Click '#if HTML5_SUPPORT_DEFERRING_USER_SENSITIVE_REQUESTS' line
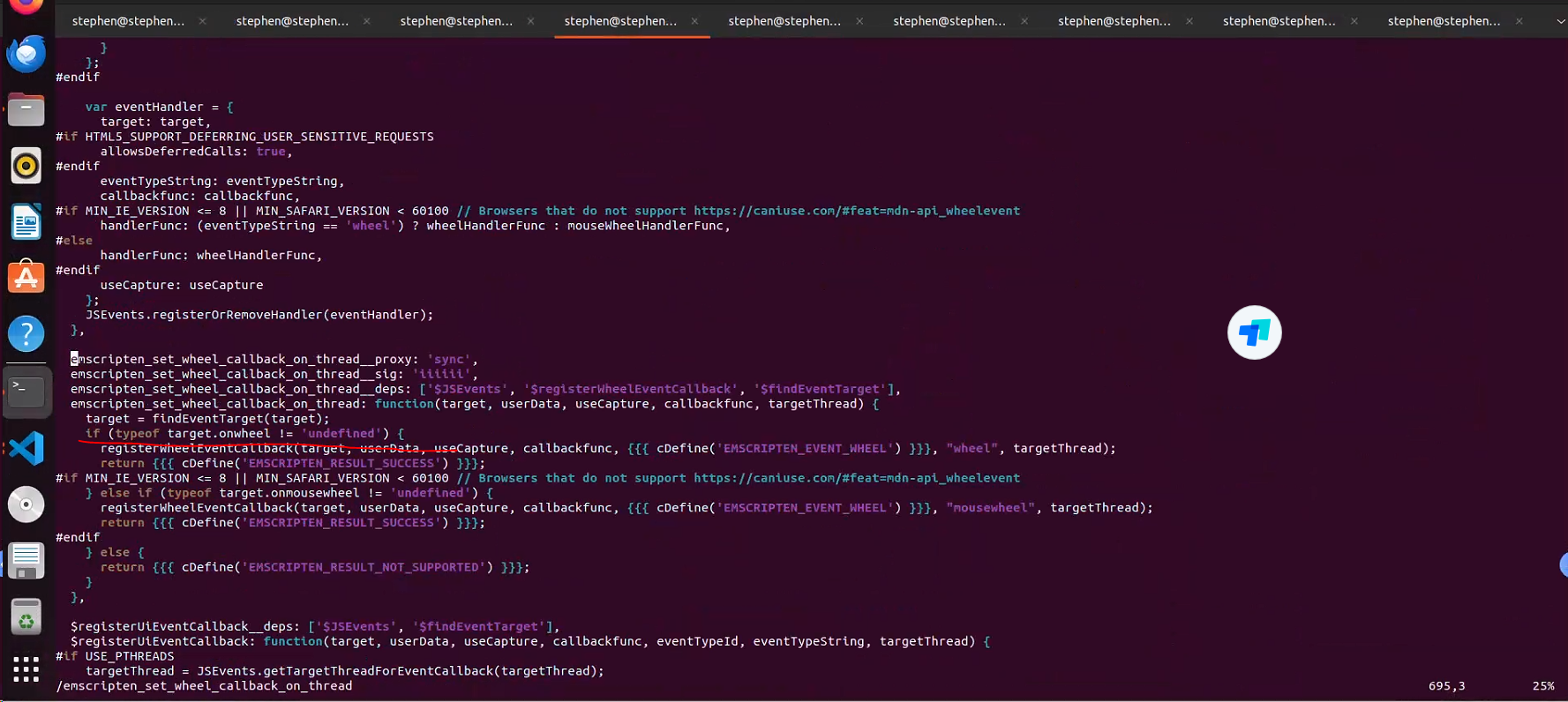The height and width of the screenshot is (702, 1568). 245,137
